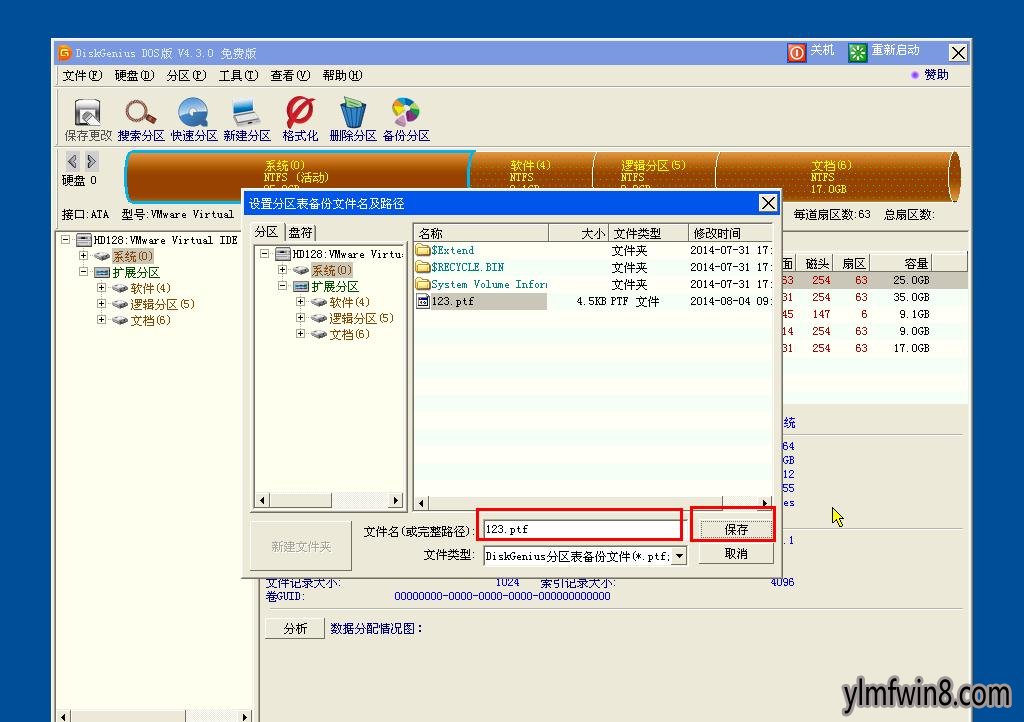Open the 帮助(H) menu

point(342,76)
